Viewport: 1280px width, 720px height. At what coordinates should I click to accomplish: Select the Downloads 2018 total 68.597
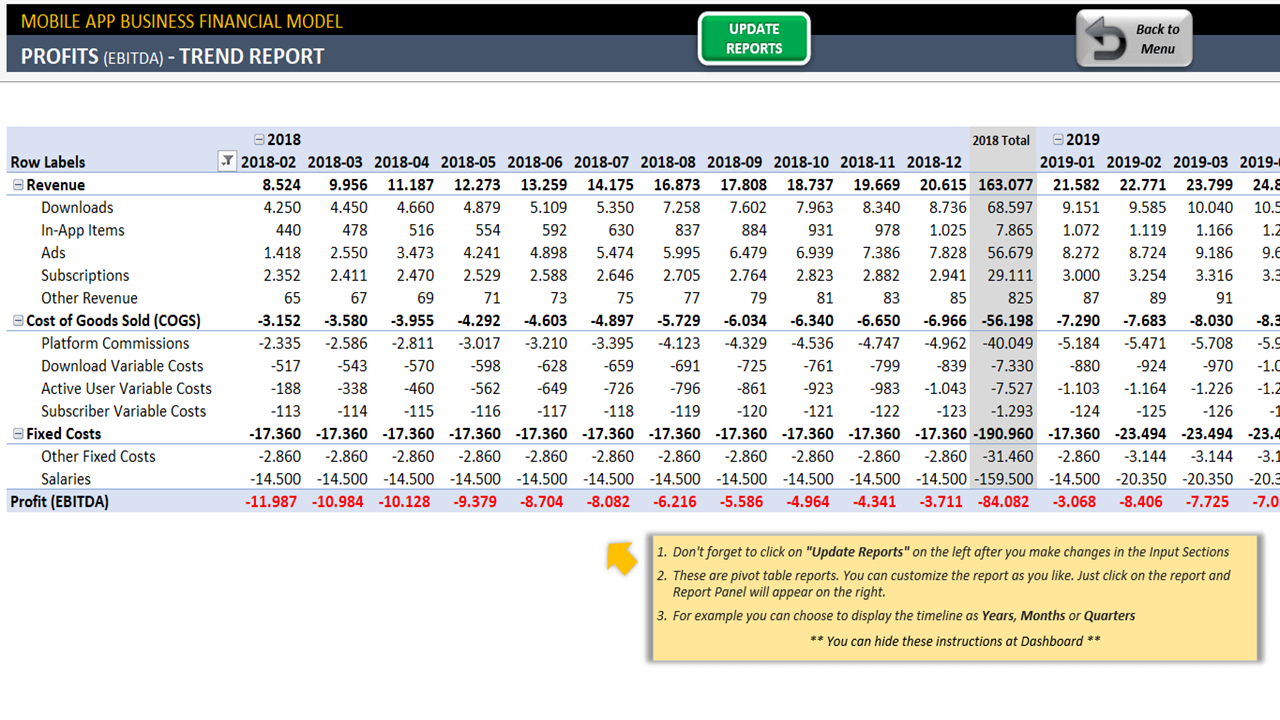[1008, 207]
